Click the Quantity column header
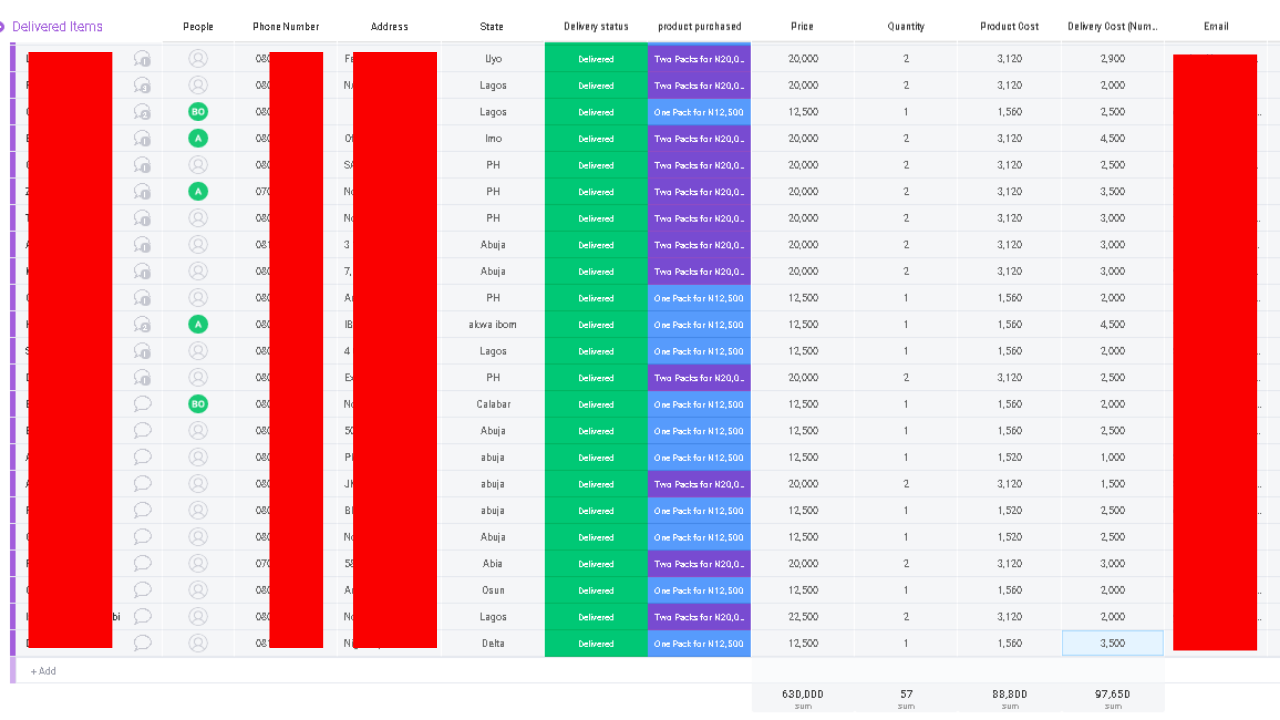 [x=906, y=27]
